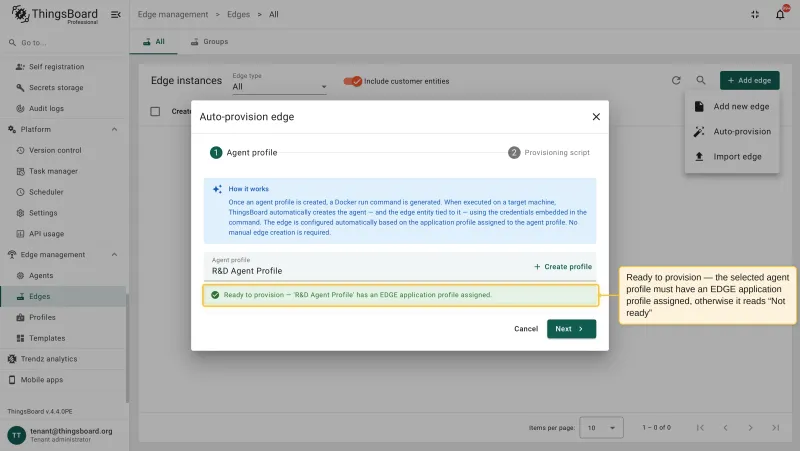Image resolution: width=800 pixels, height=451 pixels.
Task: Click the tenant user avatar
Action: point(16,435)
